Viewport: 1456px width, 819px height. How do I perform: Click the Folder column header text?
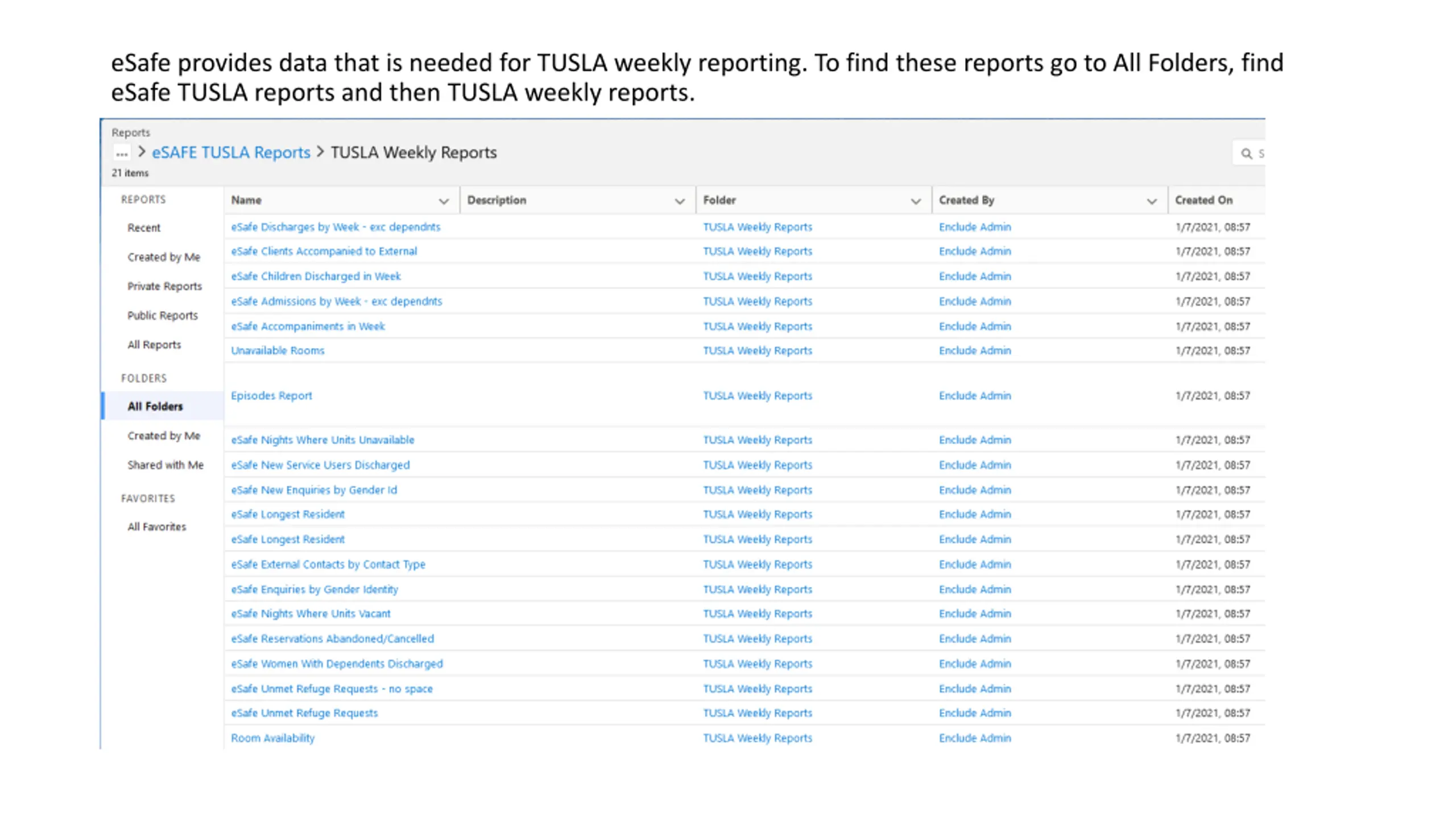(719, 200)
